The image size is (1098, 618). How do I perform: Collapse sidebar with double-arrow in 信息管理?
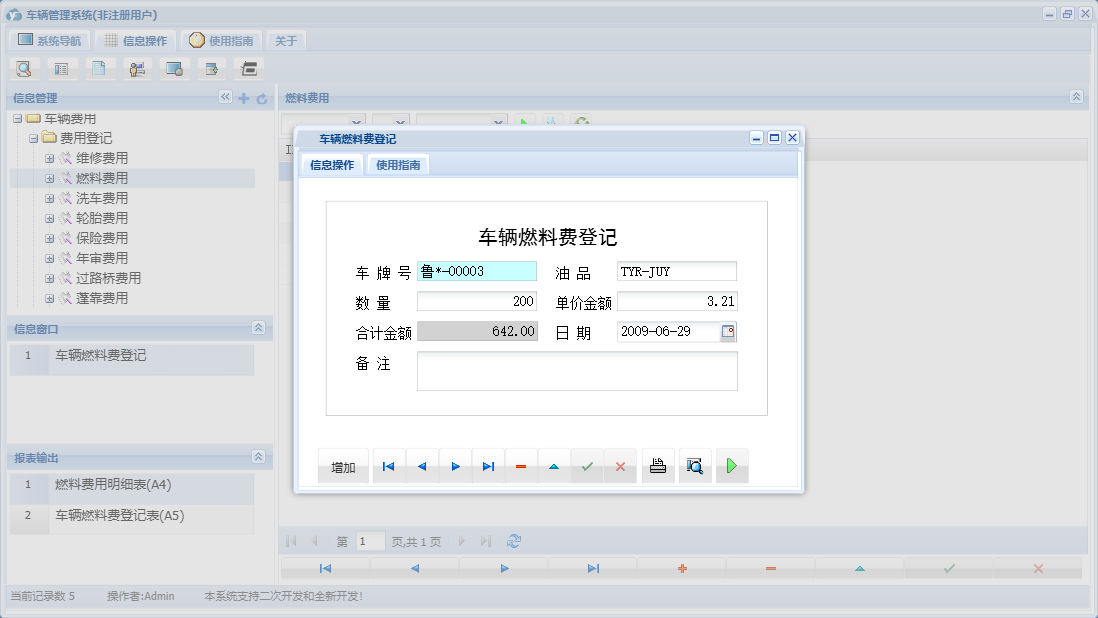point(226,98)
